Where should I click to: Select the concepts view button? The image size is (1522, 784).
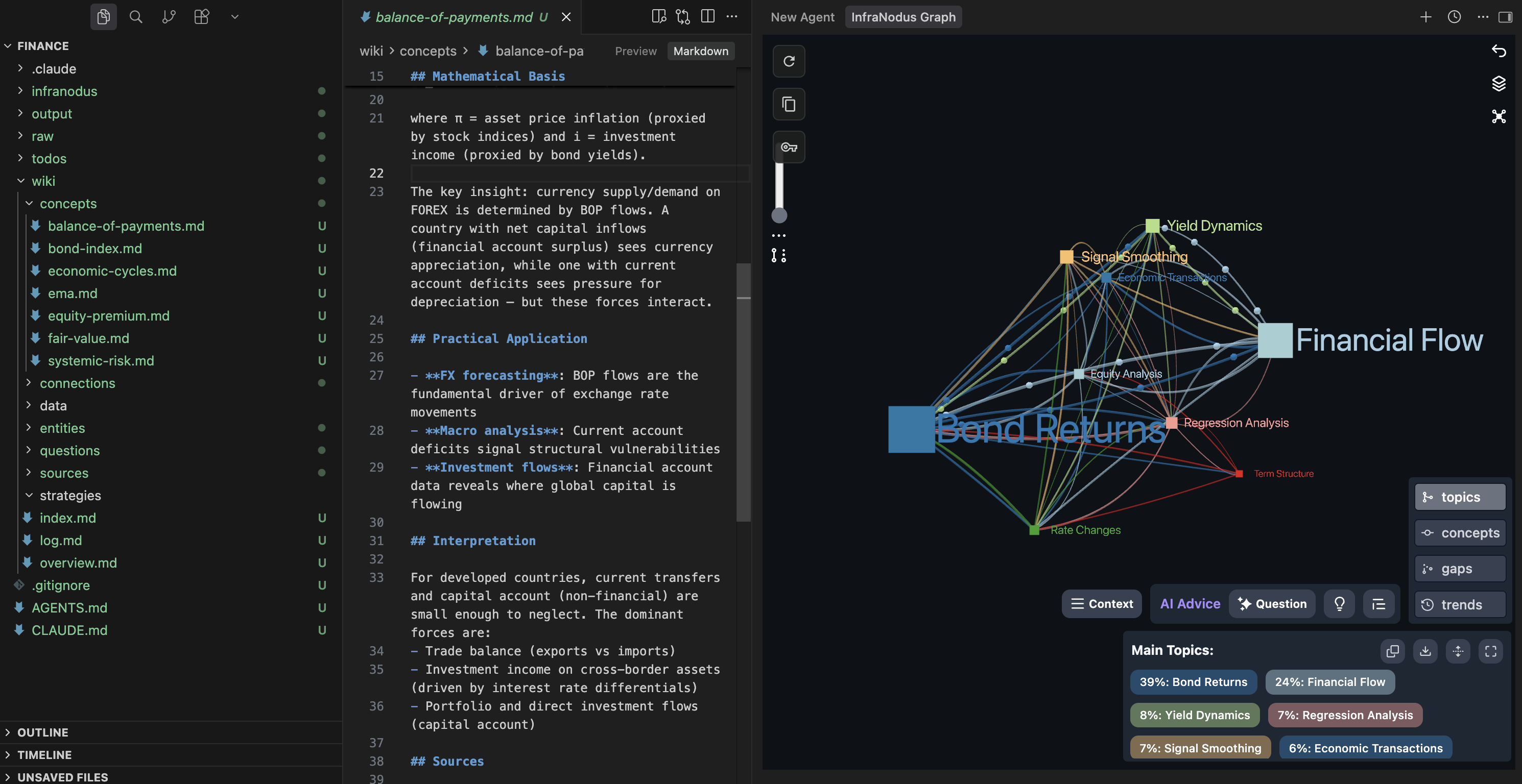pyautogui.click(x=1460, y=533)
